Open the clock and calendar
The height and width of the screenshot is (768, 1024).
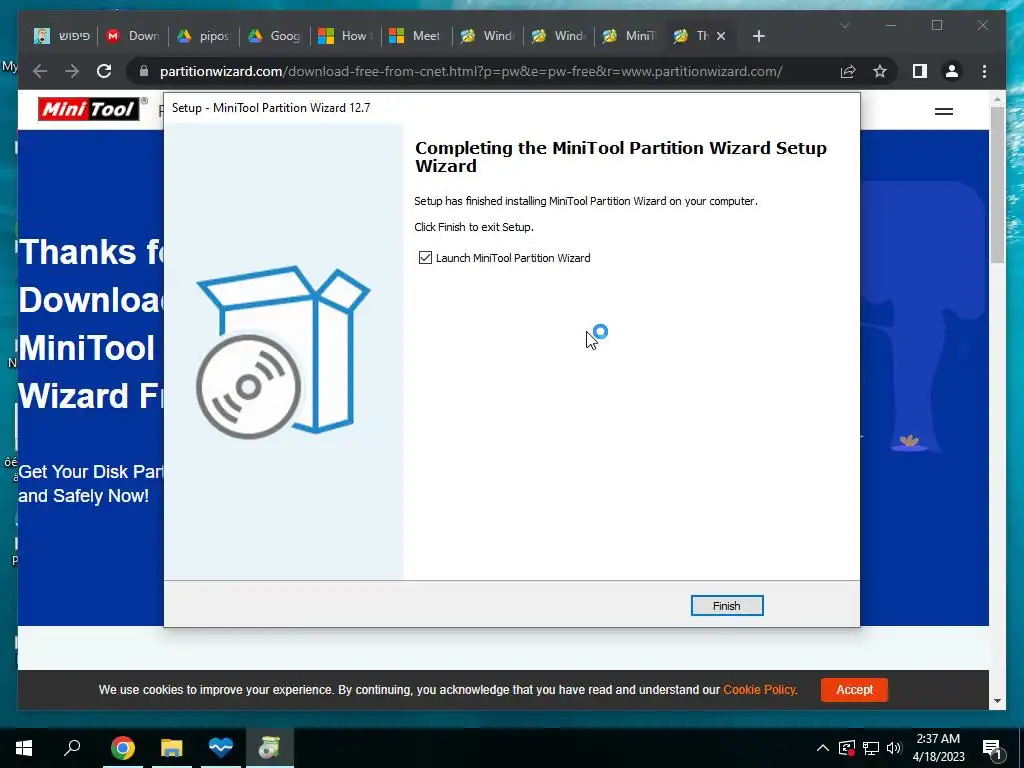click(x=938, y=748)
